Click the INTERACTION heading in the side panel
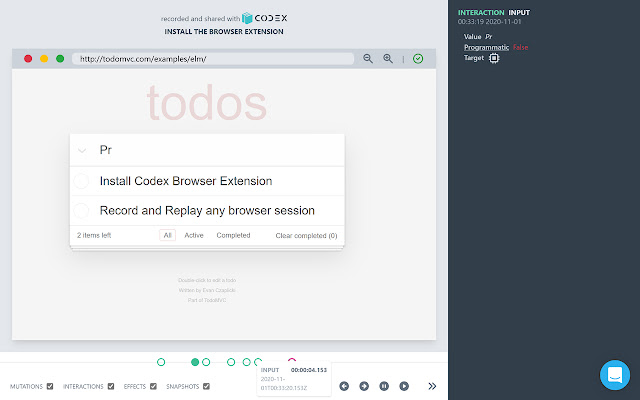The height and width of the screenshot is (400, 640). tap(481, 13)
